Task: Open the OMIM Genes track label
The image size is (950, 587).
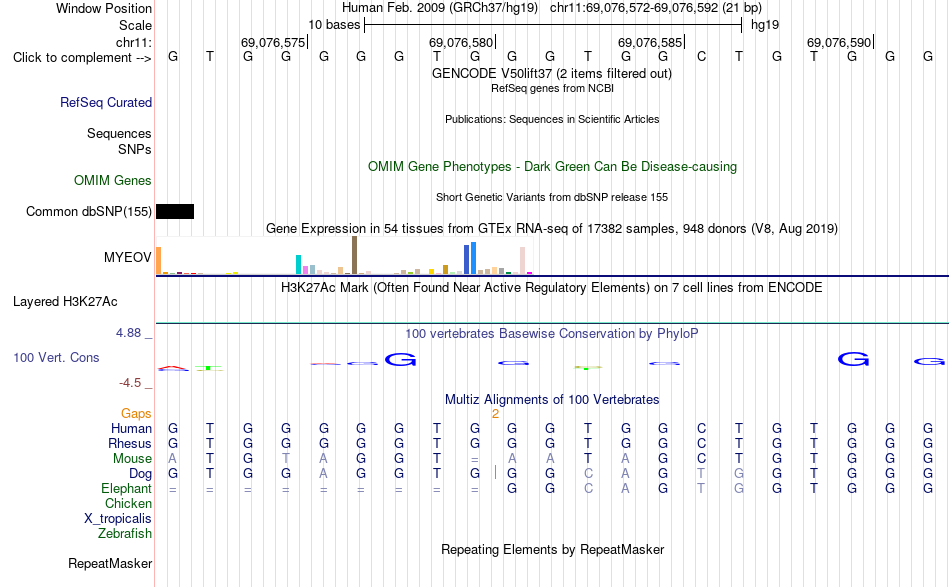Action: (x=113, y=181)
